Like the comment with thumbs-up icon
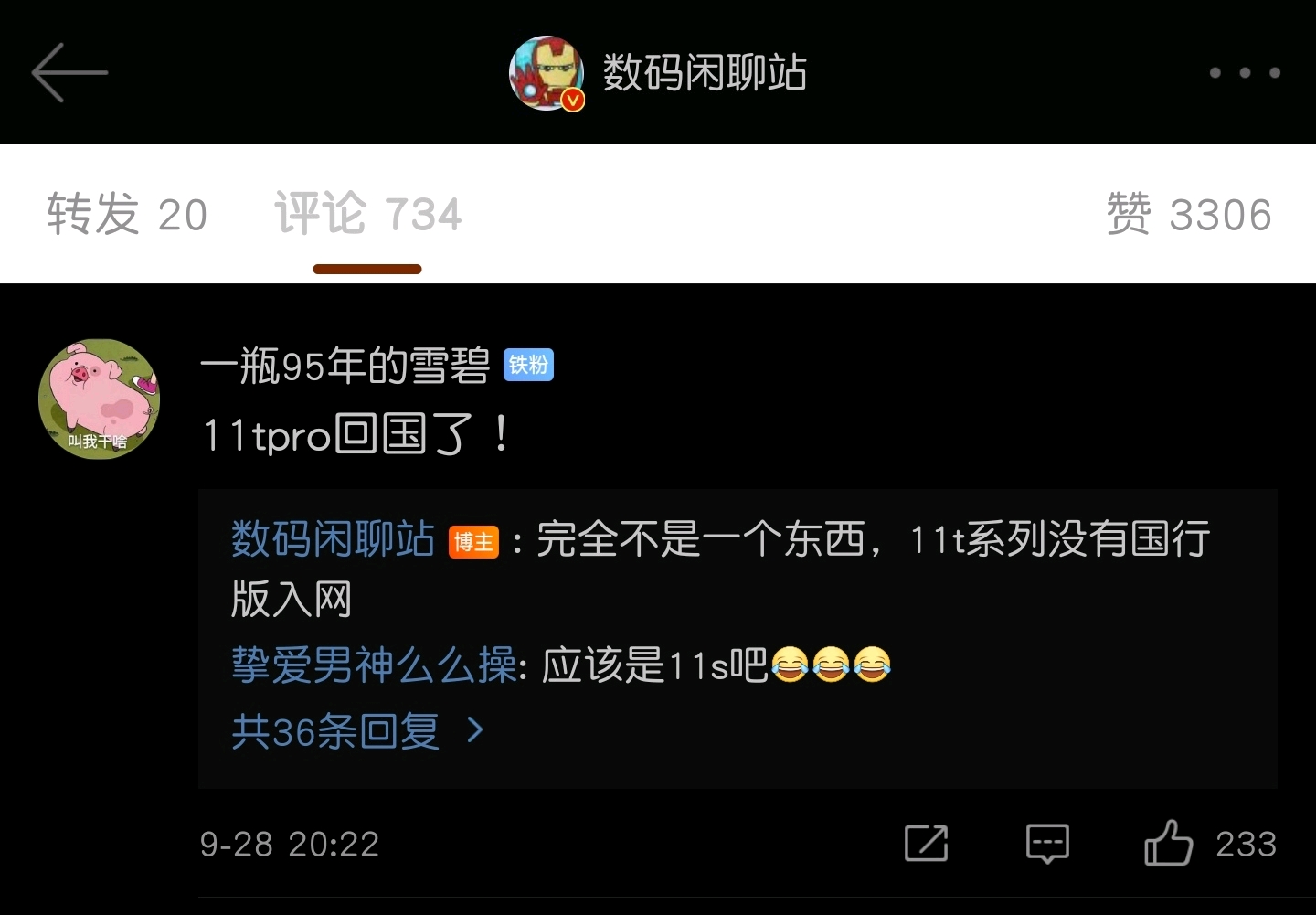Image resolution: width=1316 pixels, height=915 pixels. pyautogui.click(x=1169, y=843)
